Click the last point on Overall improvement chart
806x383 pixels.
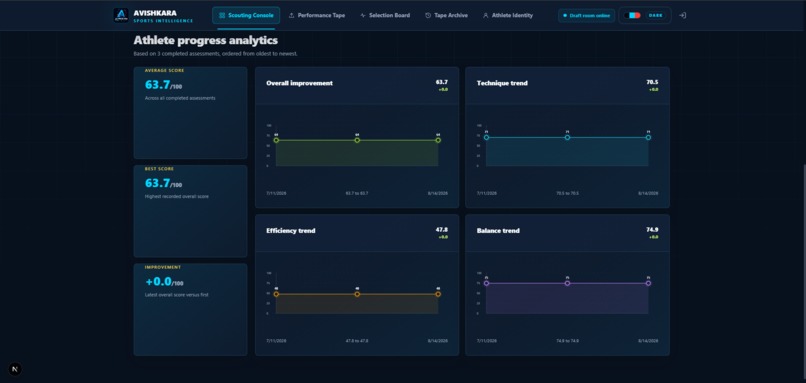438,140
